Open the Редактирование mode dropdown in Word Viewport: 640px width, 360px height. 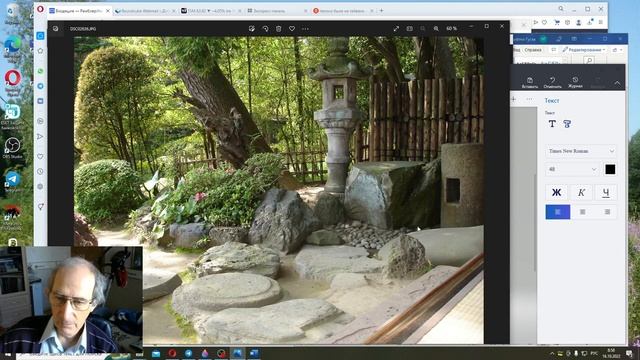584,50
